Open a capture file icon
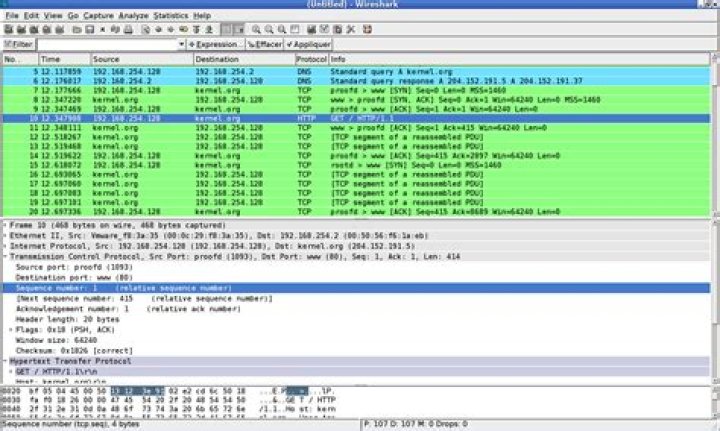 [x=77, y=29]
